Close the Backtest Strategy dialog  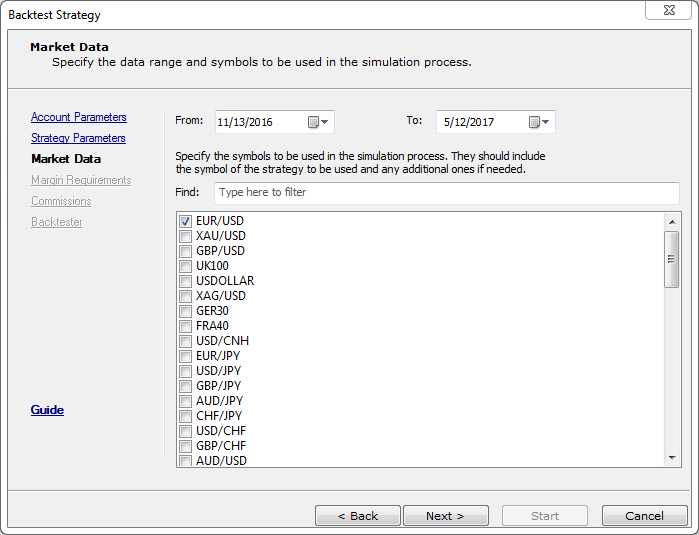click(x=669, y=10)
